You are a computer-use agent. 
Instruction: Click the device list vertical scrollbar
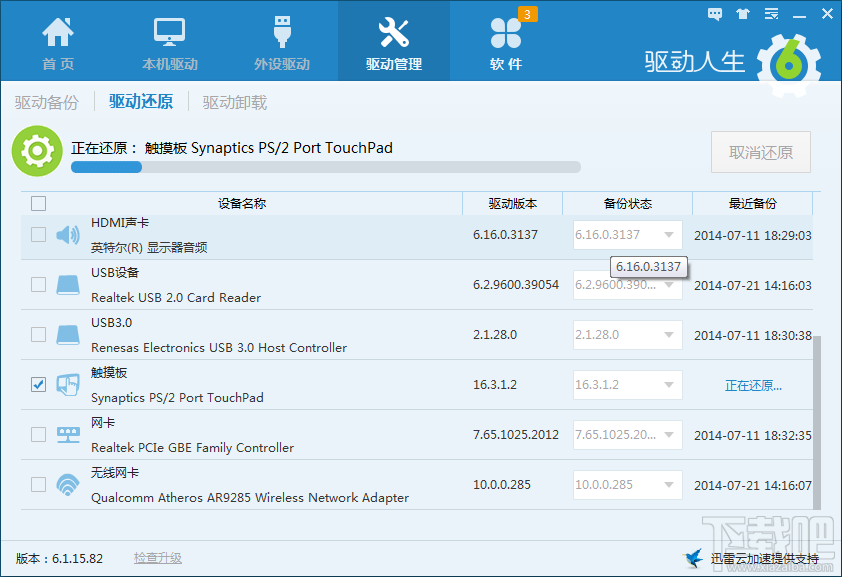[817, 422]
